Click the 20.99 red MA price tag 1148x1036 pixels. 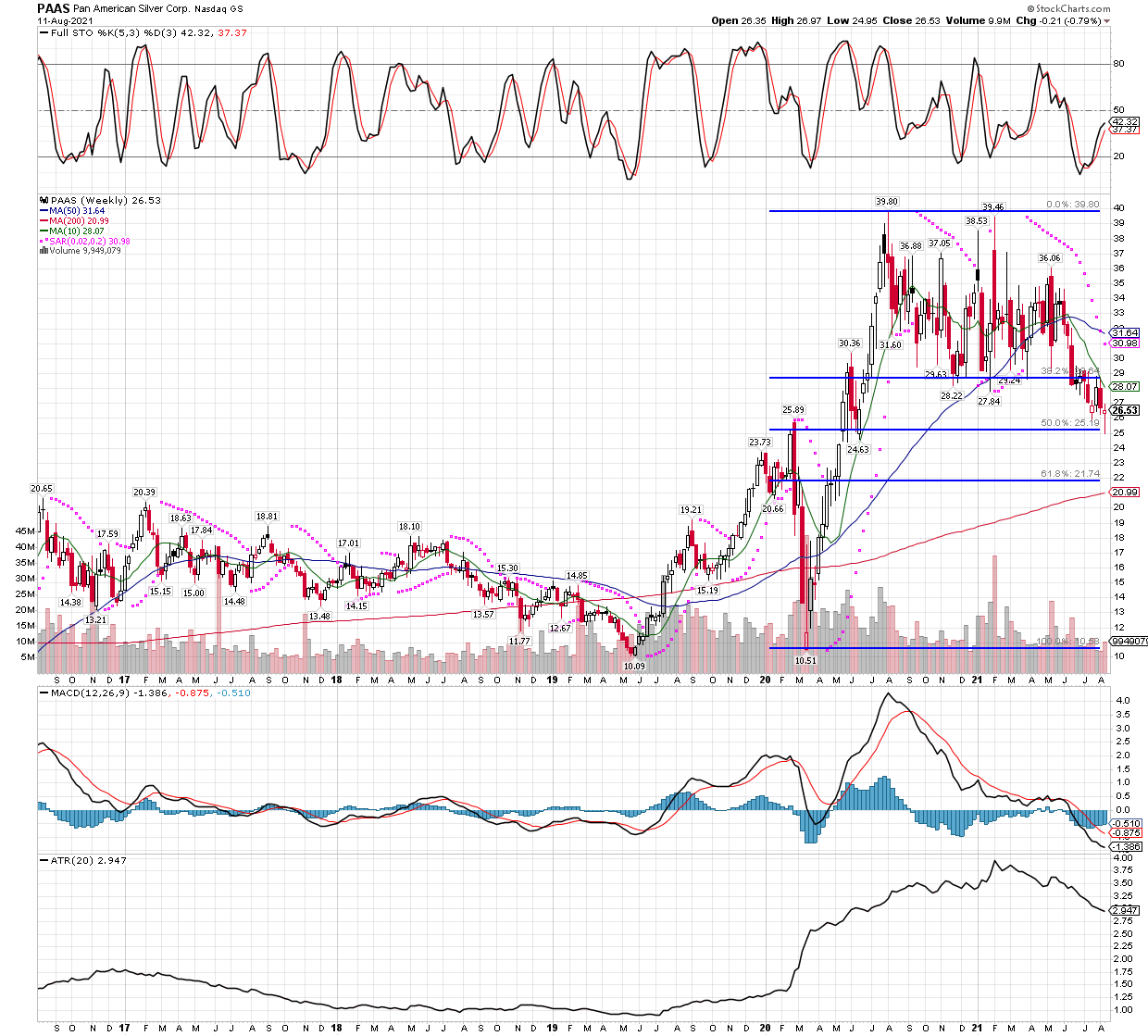click(1125, 492)
